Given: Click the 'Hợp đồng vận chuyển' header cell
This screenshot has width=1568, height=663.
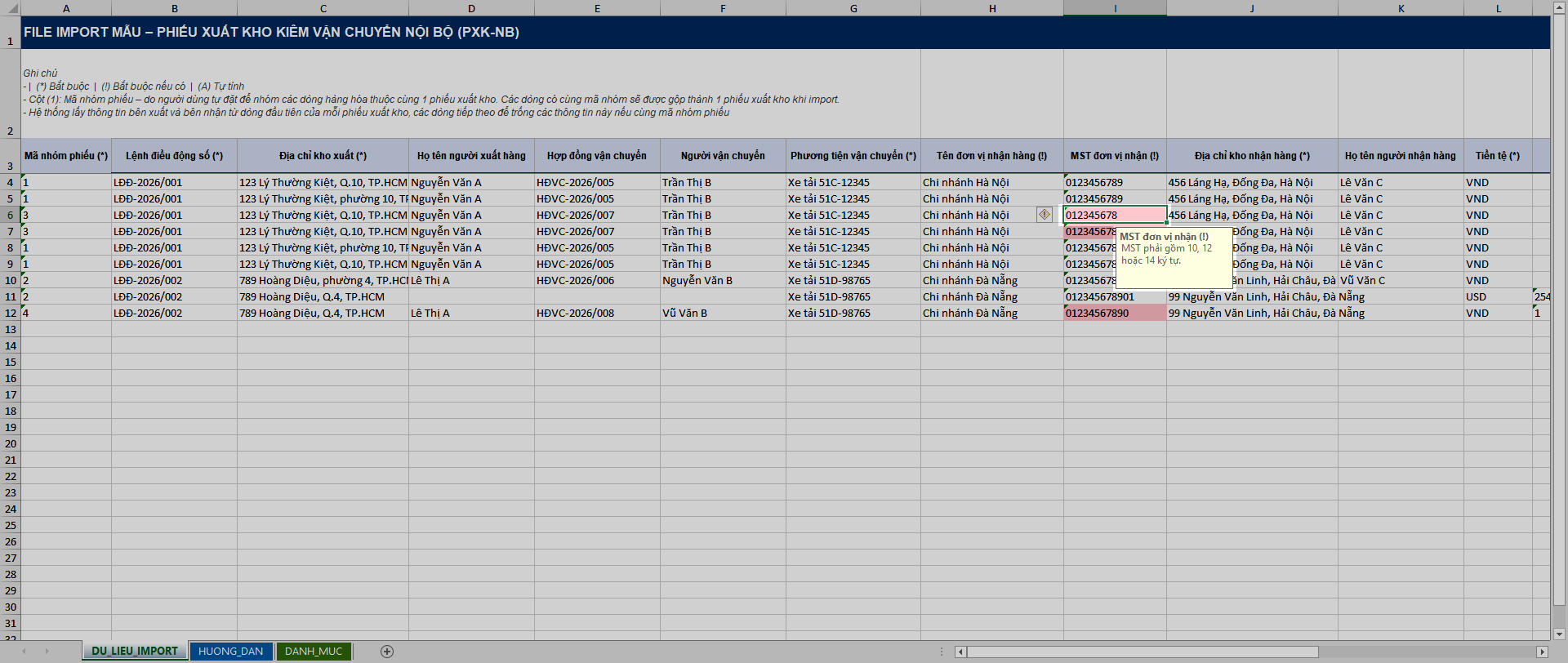Looking at the screenshot, I should (x=597, y=155).
